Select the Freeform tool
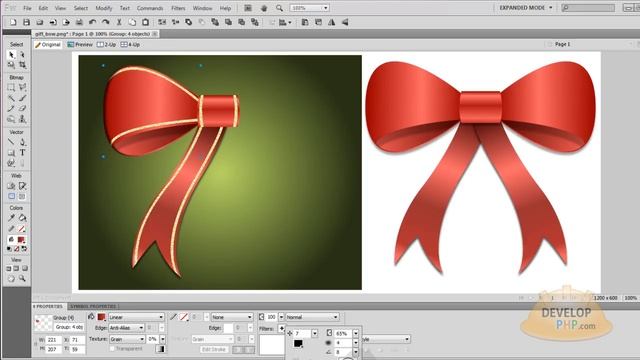This screenshot has width=640, height=360. 11,163
